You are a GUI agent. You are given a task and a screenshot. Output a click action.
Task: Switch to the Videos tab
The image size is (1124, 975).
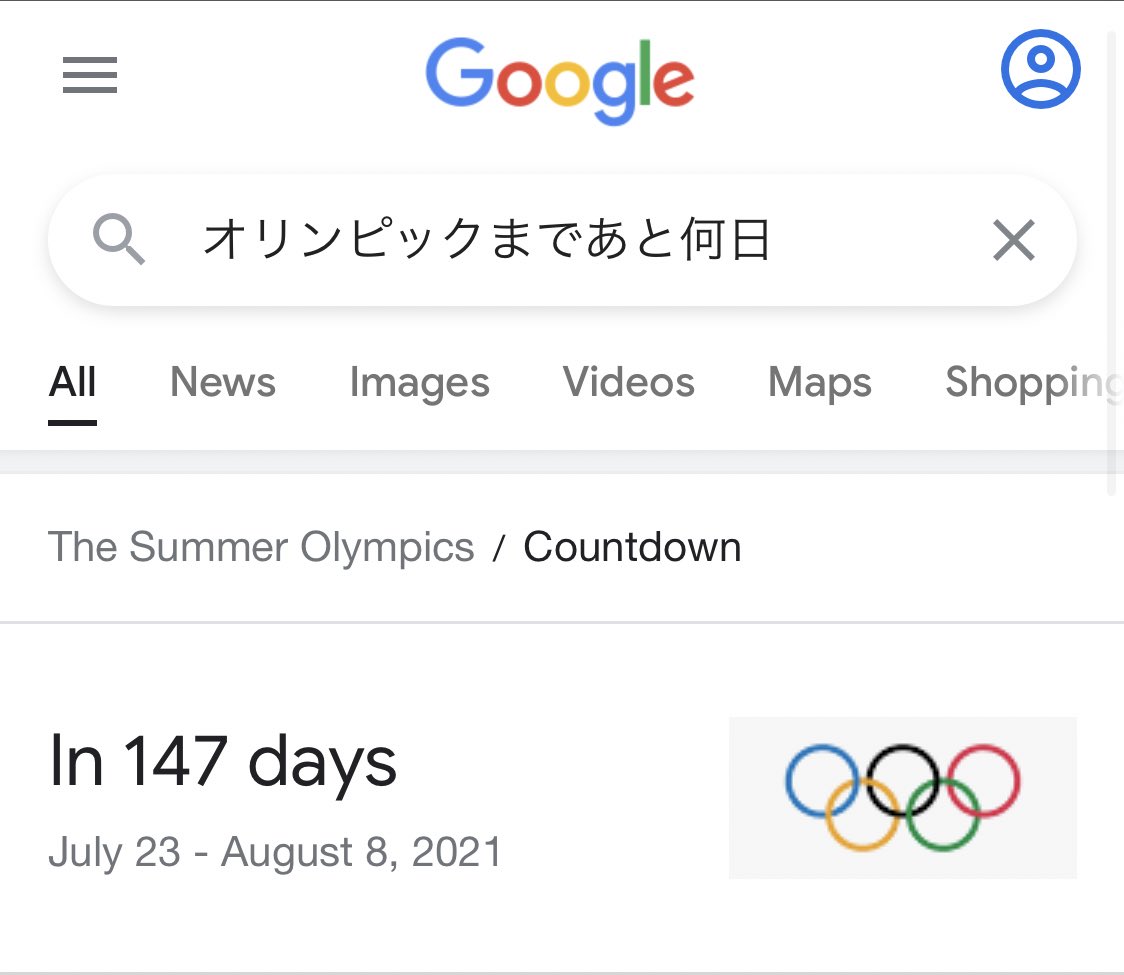(x=628, y=382)
